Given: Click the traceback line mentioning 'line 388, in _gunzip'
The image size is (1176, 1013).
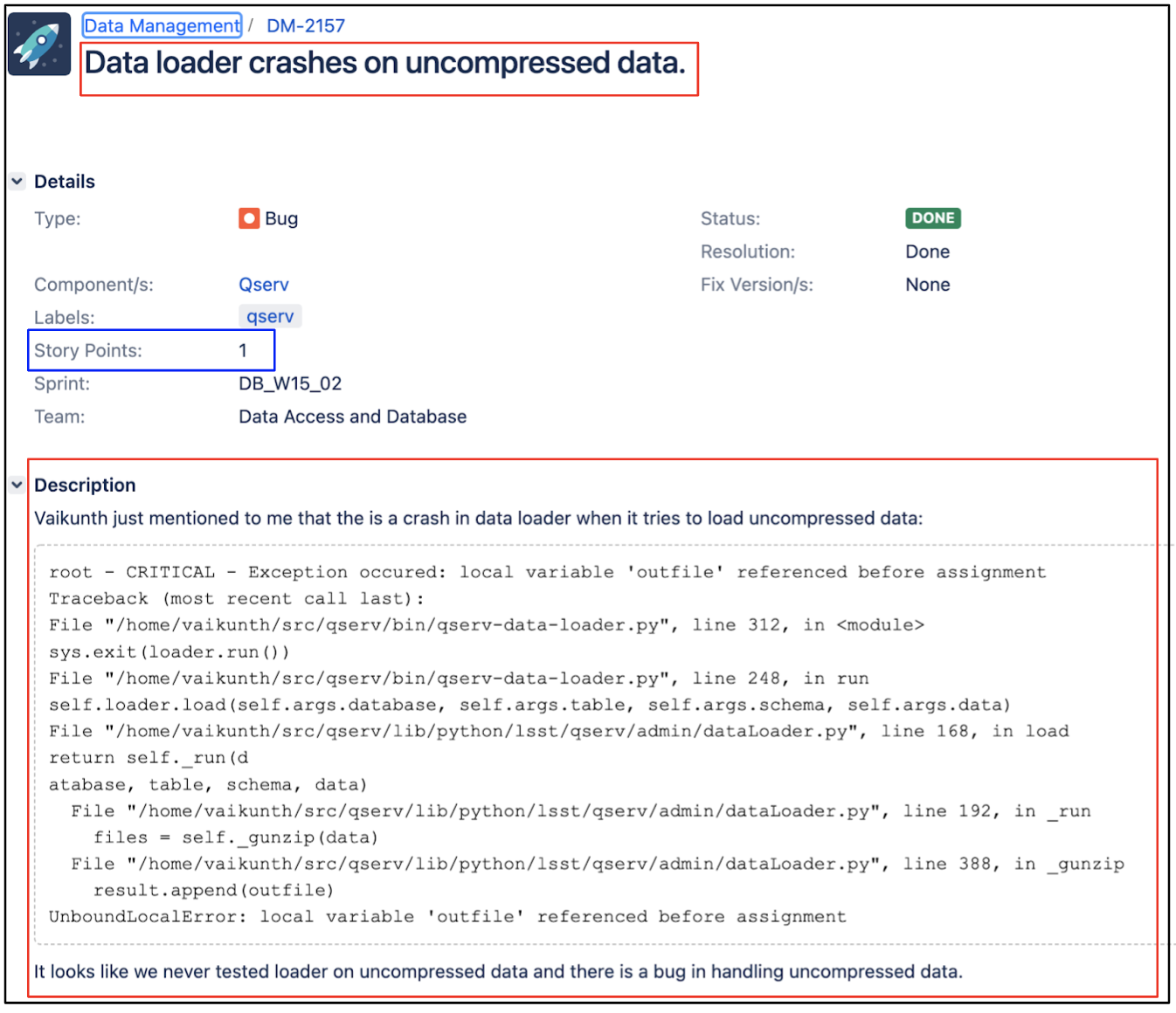Looking at the screenshot, I should [598, 864].
